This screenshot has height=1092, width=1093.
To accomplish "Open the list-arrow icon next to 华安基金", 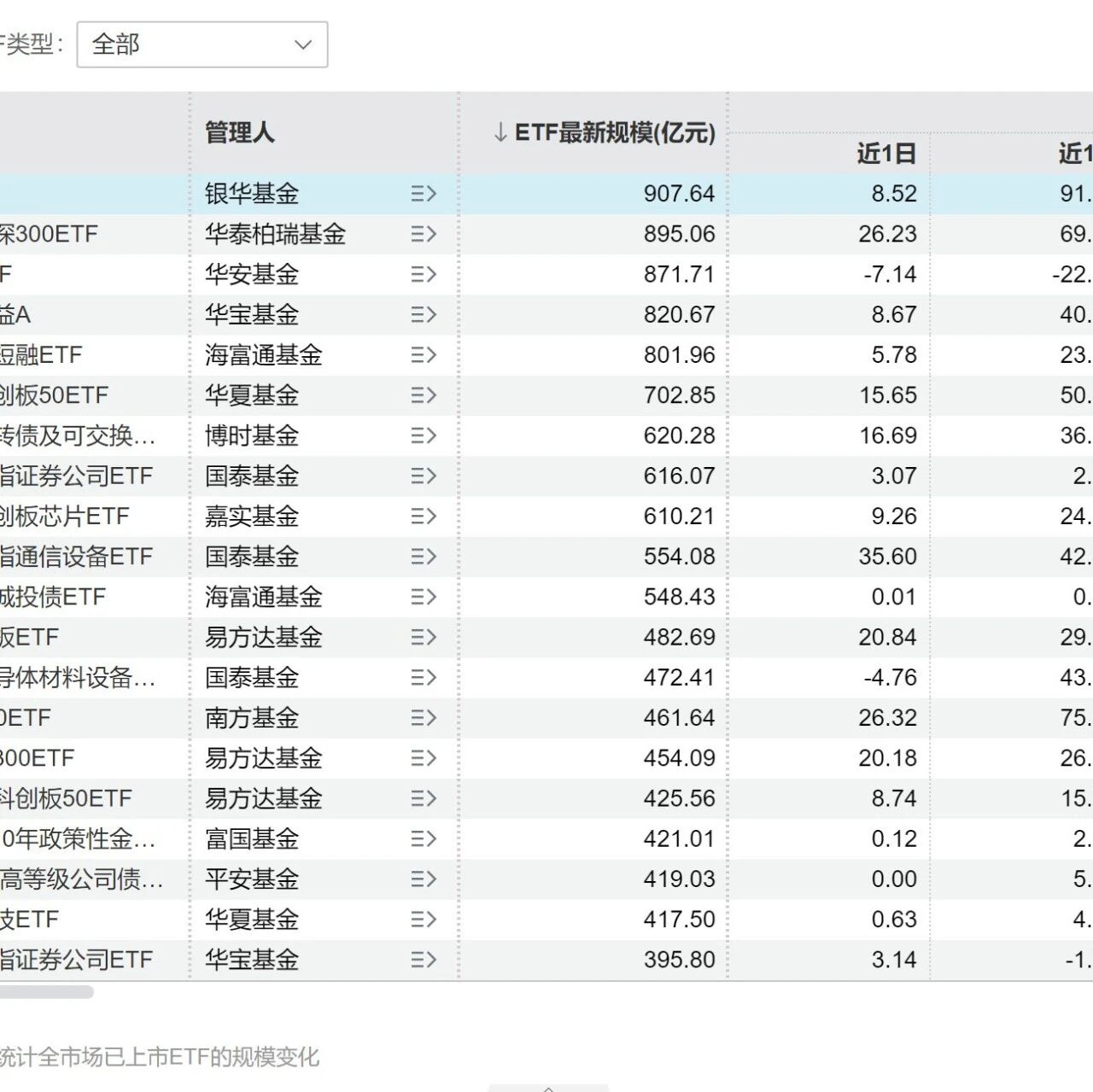I will (424, 274).
